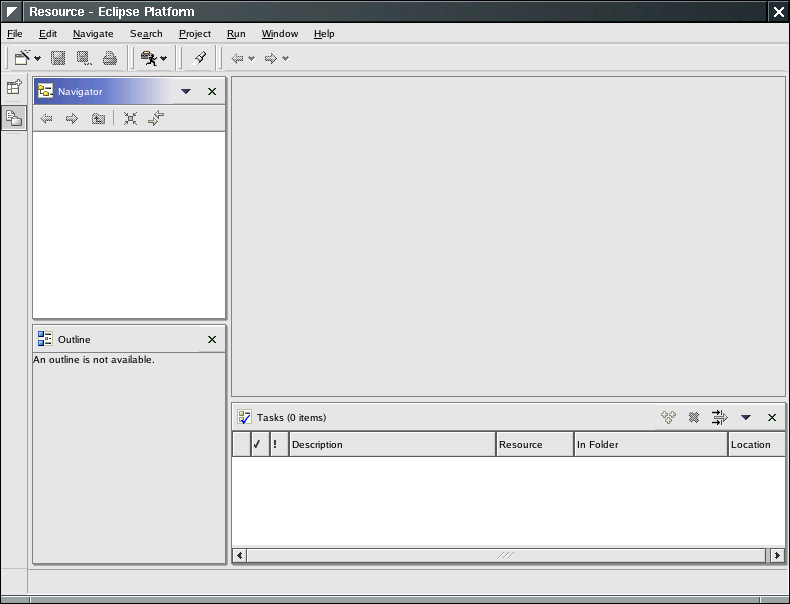The height and width of the screenshot is (604, 790).
Task: Click the Tasks horizontal scrollbar right arrow
Action: [776, 555]
